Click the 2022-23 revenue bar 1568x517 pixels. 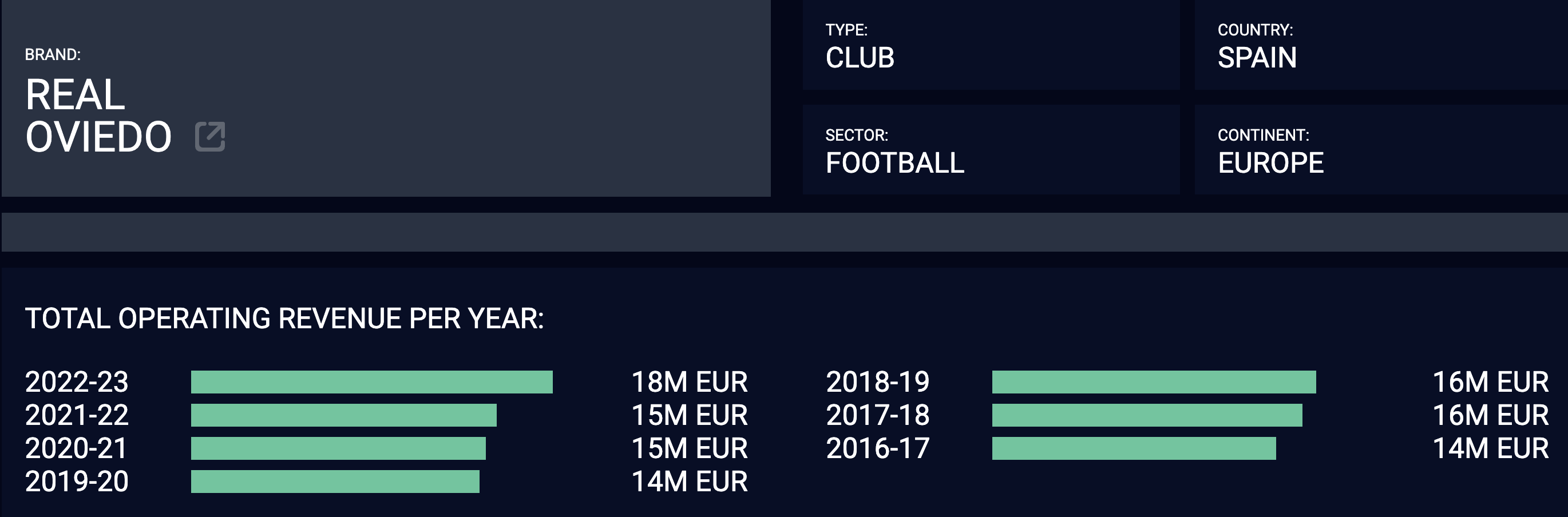coord(372,382)
